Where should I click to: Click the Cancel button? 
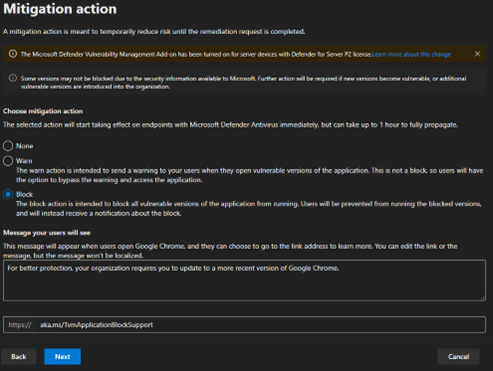pos(458,357)
